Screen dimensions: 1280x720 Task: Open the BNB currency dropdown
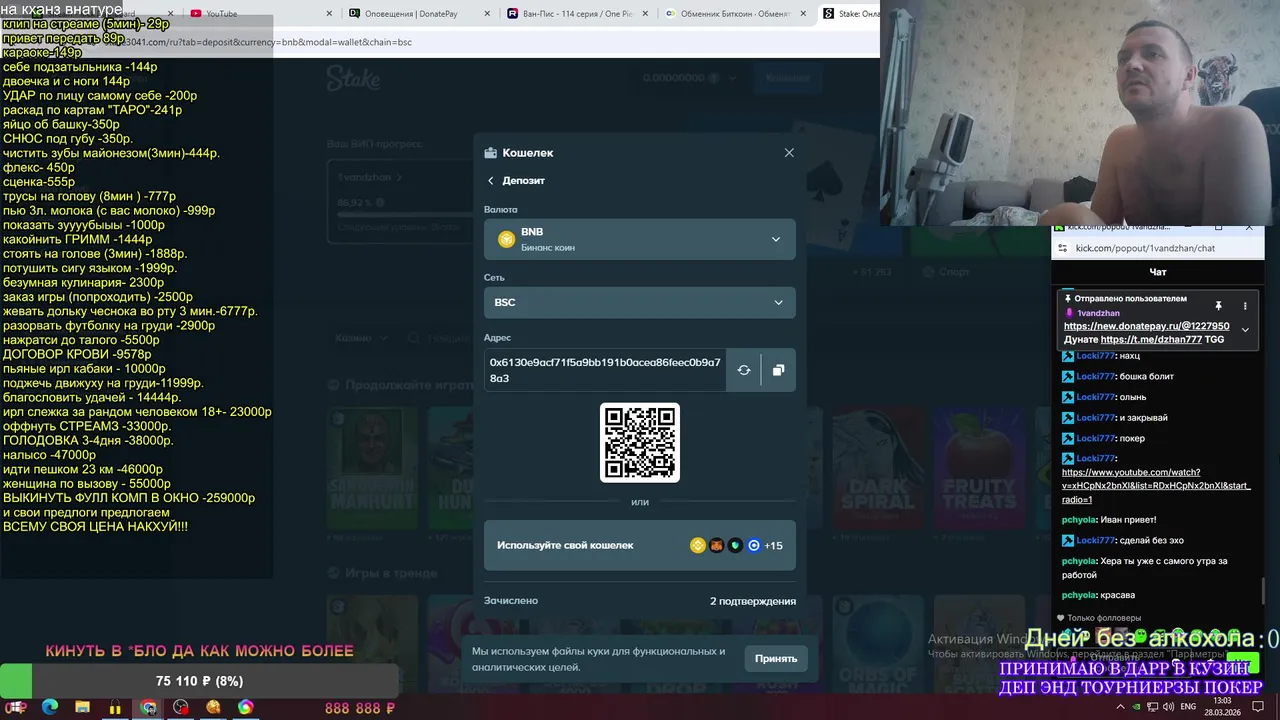click(640, 239)
